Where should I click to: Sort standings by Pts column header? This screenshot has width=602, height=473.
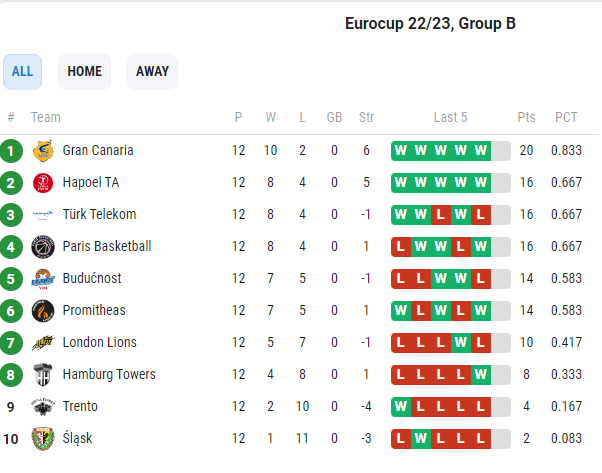click(x=526, y=117)
